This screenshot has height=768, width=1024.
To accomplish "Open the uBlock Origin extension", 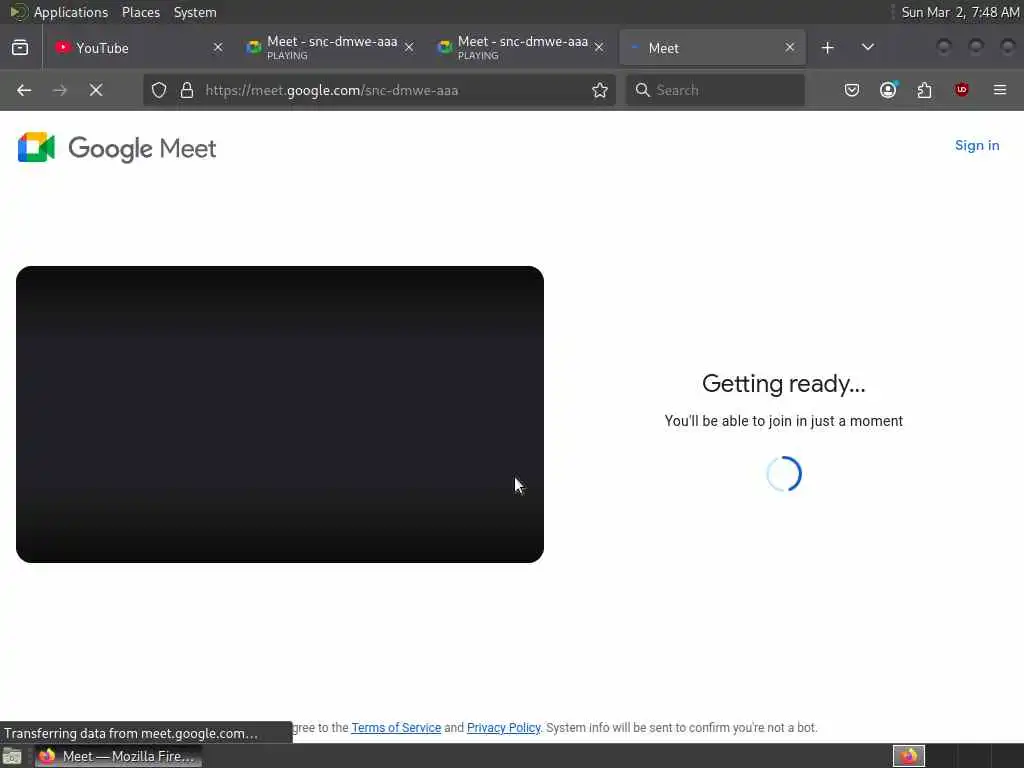I will (x=961, y=90).
